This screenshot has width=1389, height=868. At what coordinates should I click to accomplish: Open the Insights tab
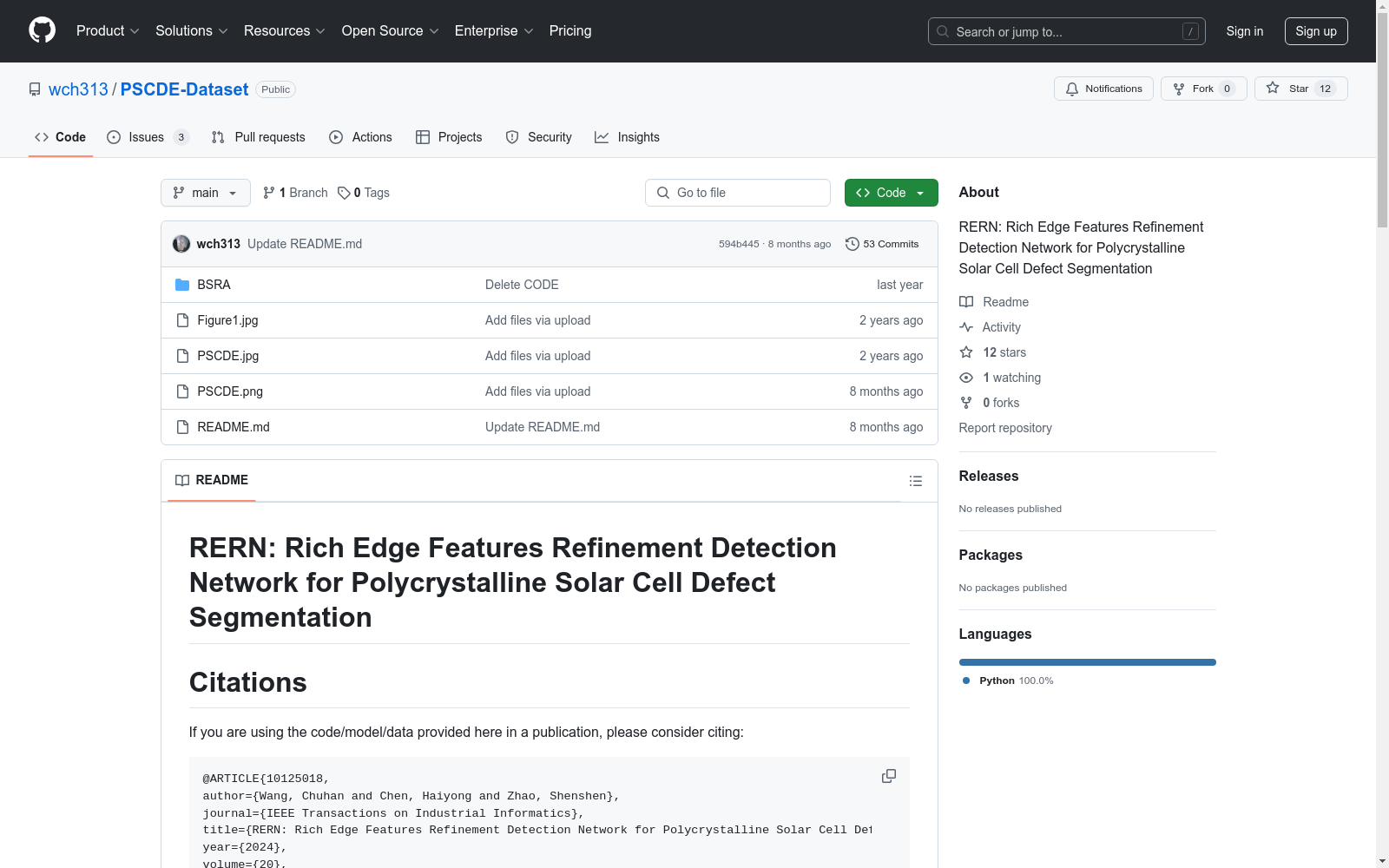(627, 137)
